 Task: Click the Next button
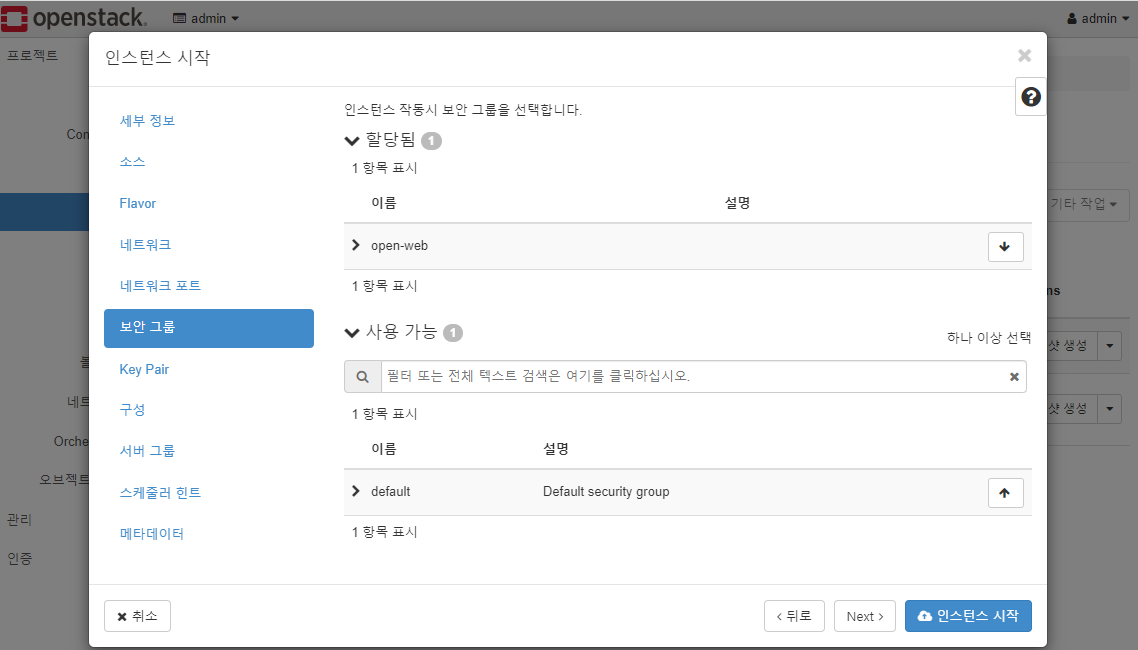tap(865, 616)
